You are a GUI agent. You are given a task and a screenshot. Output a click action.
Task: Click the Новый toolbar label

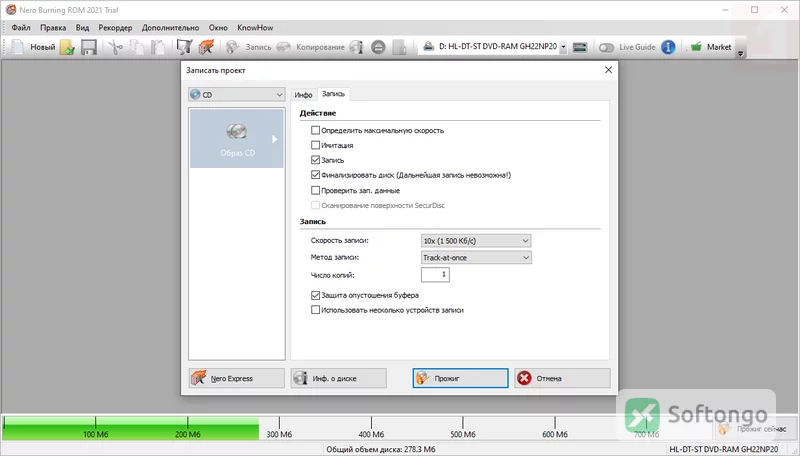coord(42,47)
